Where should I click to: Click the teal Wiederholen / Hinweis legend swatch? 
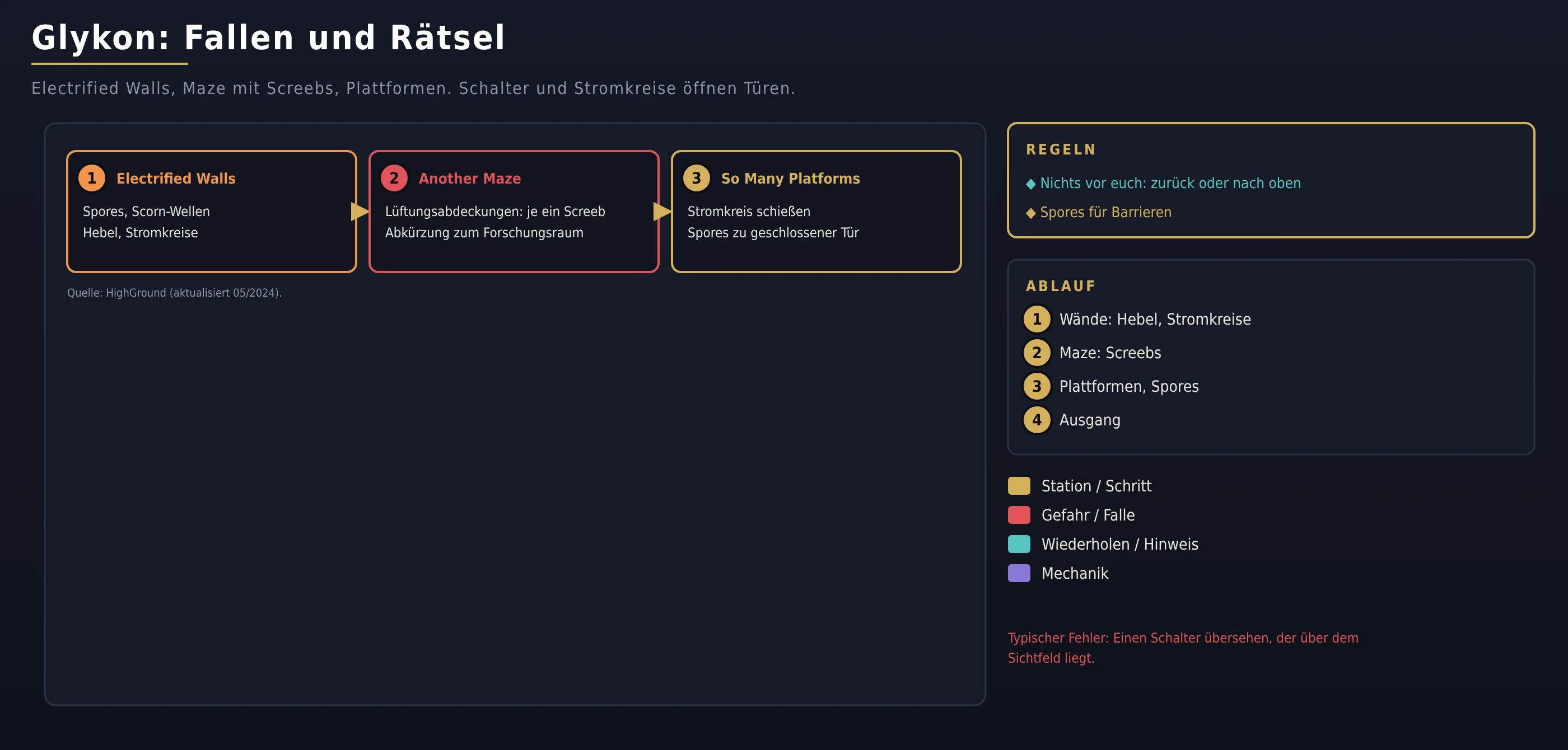click(1019, 545)
